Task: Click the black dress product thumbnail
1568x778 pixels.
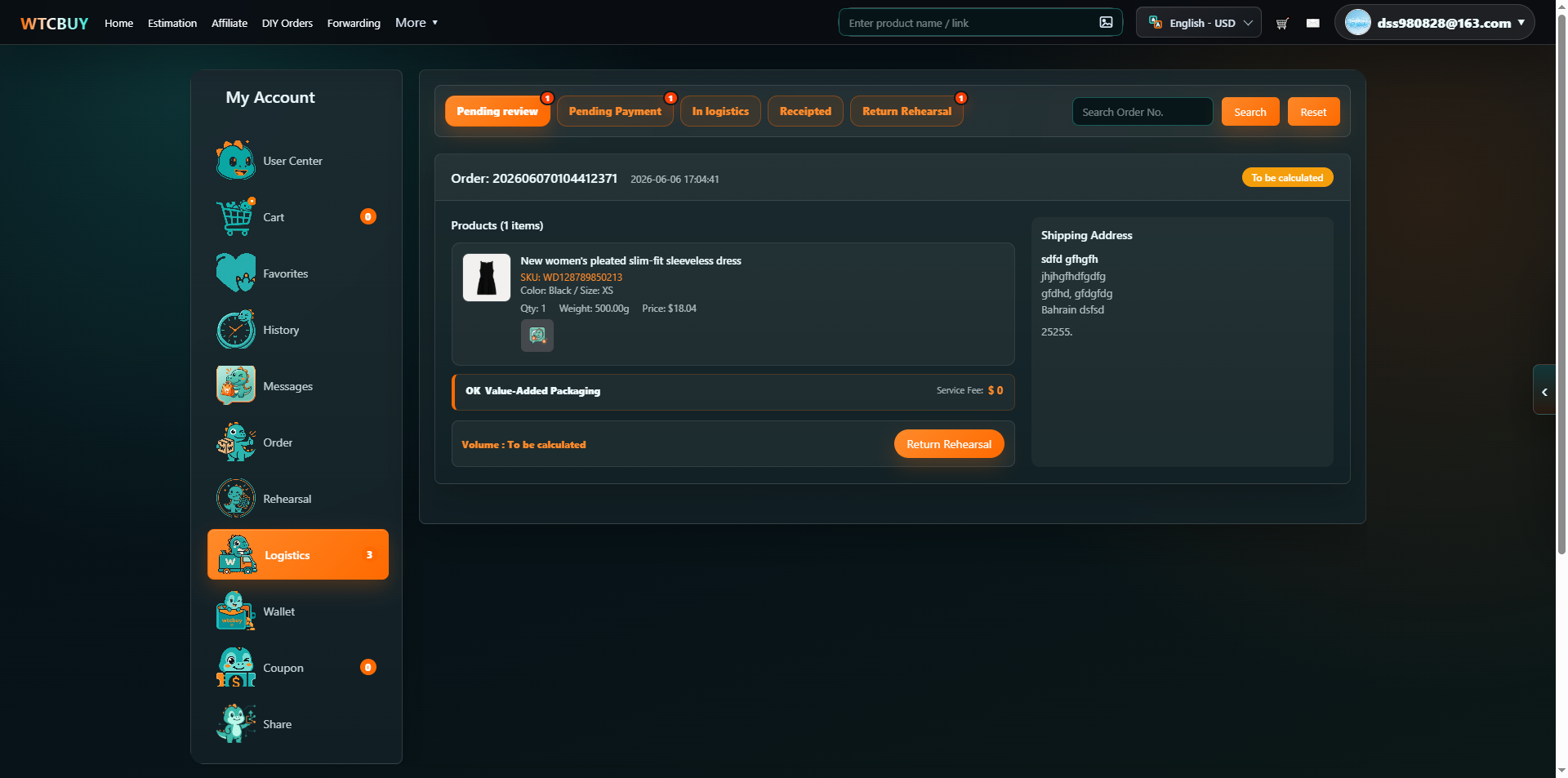Action: point(487,278)
